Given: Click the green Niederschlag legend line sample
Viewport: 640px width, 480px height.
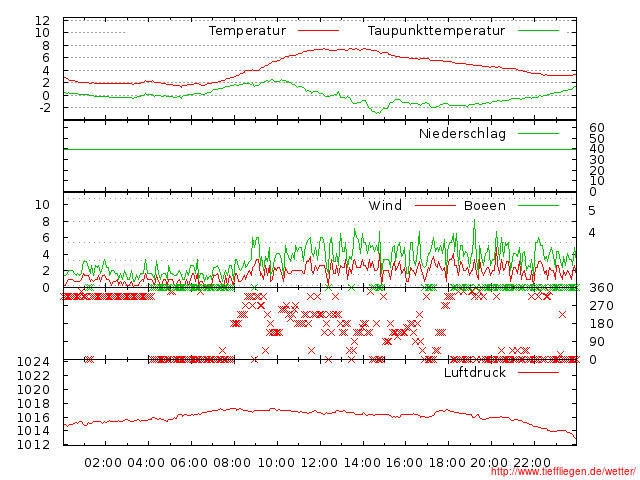Looking at the screenshot, I should point(538,133).
